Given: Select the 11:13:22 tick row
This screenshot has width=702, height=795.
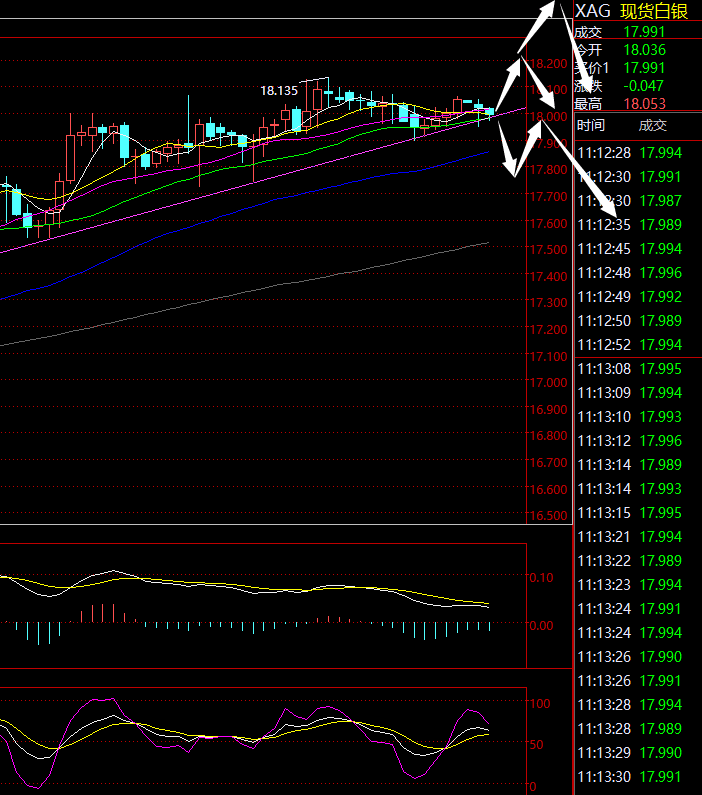Looking at the screenshot, I should point(630,561).
